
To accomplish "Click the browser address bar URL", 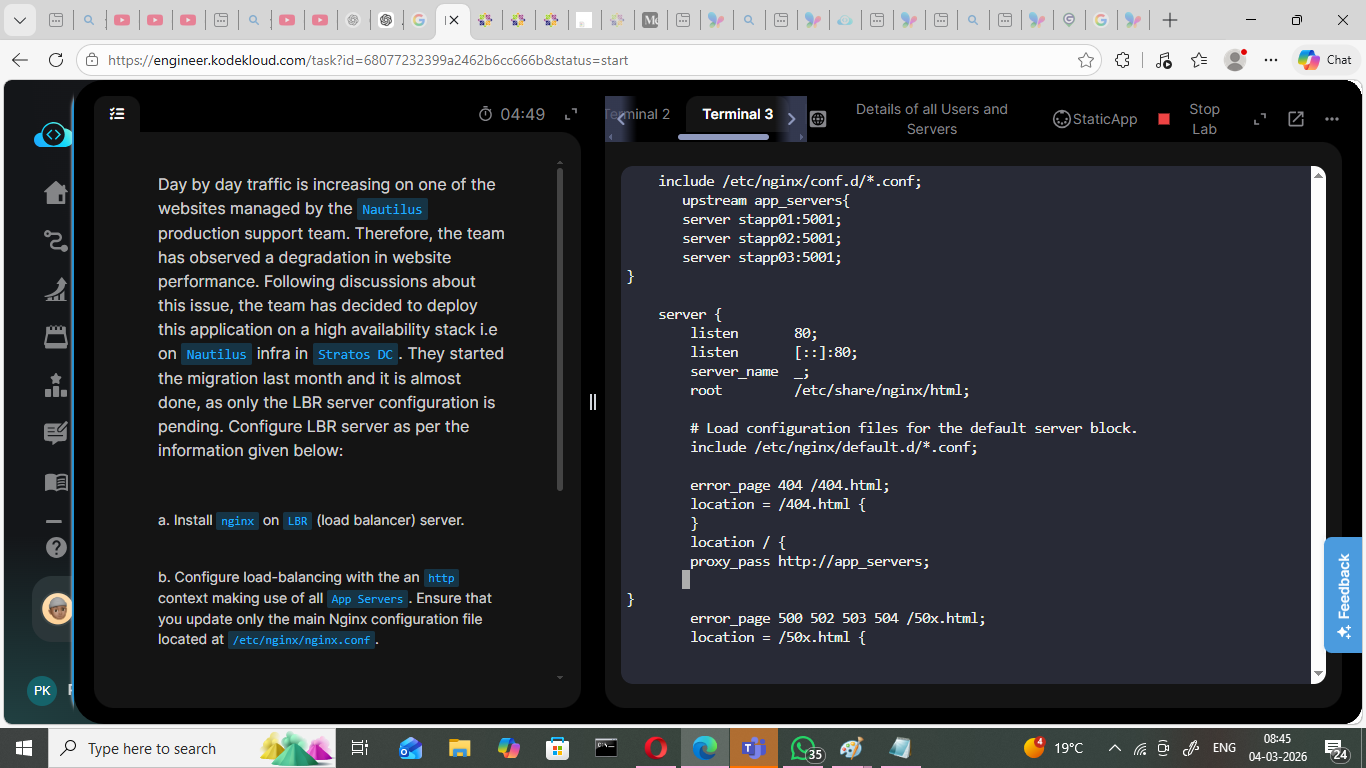I will [x=368, y=60].
